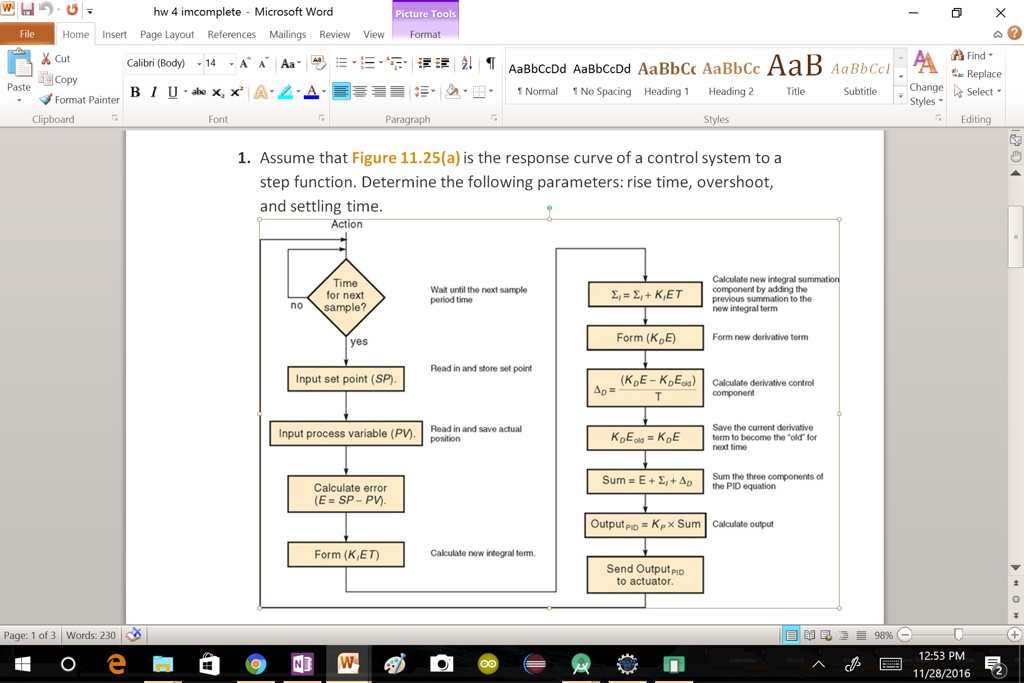This screenshot has width=1024, height=683.
Task: Switch to the Picture Tools Format tab
Action: (x=427, y=32)
